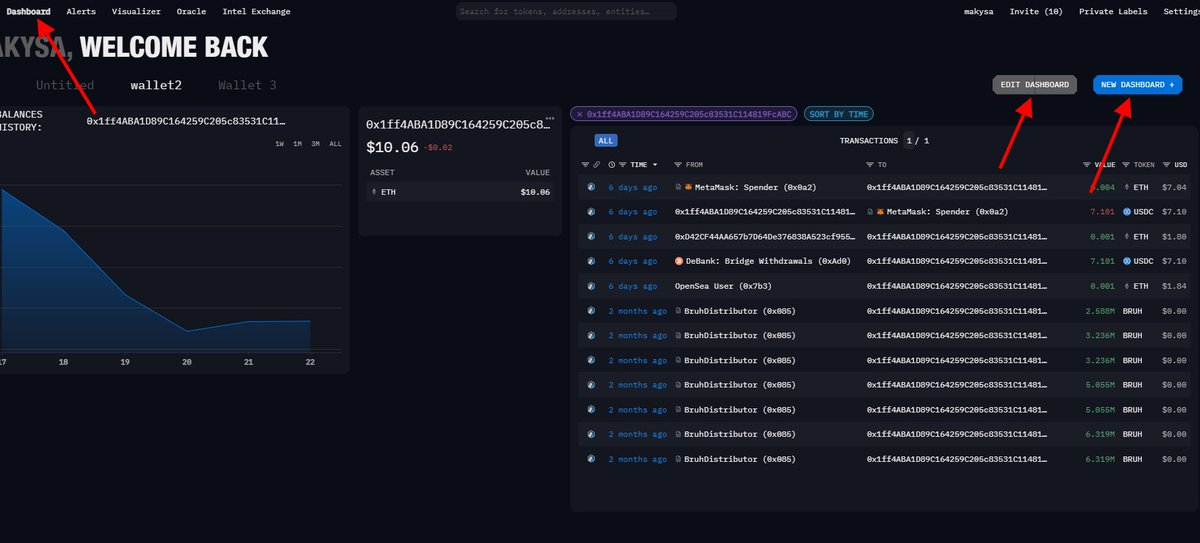Open DeBank: Bridge Withdrawals entity
The width and height of the screenshot is (1200, 543).
click(768, 261)
